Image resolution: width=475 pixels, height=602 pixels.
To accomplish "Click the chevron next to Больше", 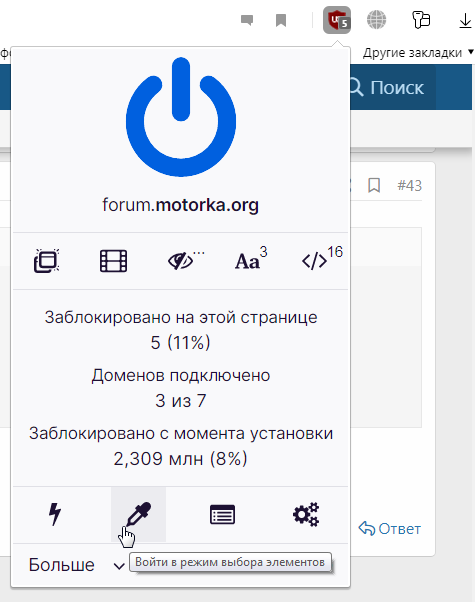I will tap(119, 566).
